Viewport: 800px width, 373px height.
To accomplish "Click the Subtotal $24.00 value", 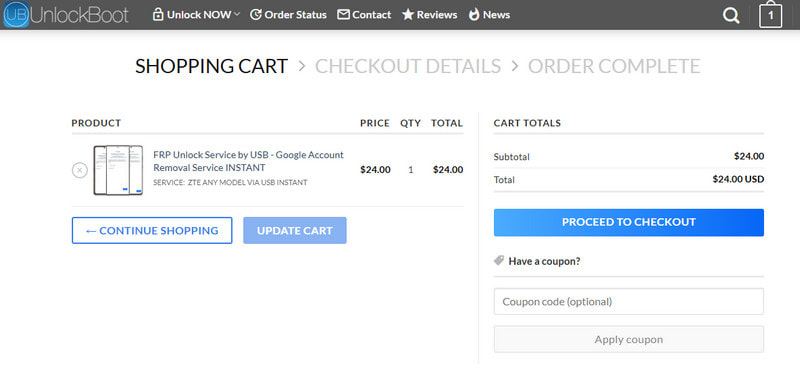I will click(x=749, y=157).
